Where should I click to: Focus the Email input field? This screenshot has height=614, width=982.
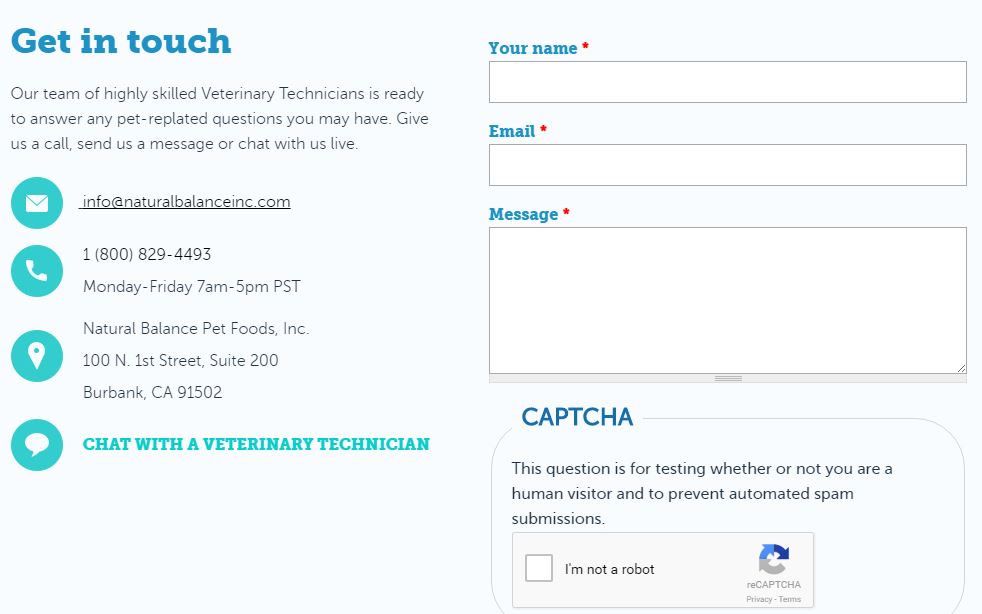(x=727, y=165)
